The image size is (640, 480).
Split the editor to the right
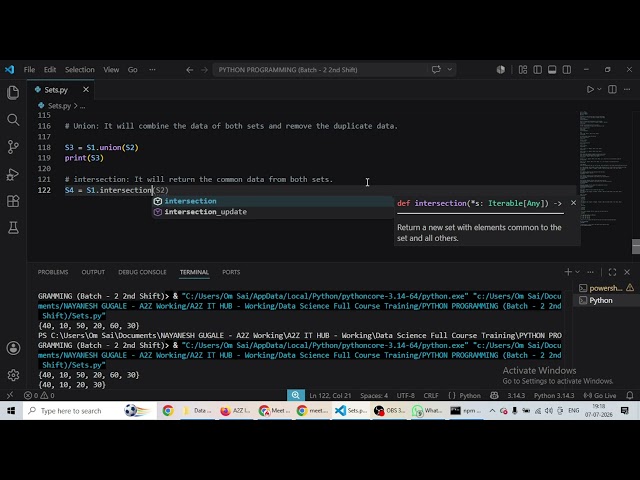coord(612,89)
